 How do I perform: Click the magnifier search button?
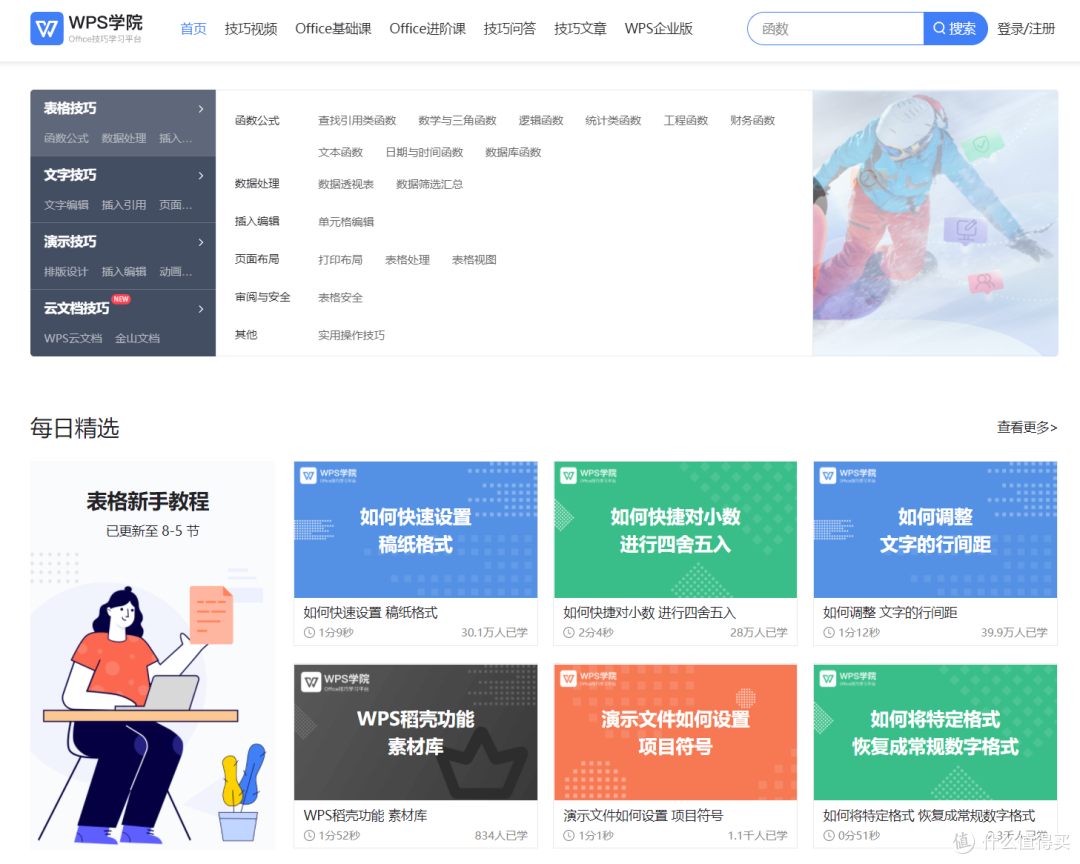click(x=955, y=28)
